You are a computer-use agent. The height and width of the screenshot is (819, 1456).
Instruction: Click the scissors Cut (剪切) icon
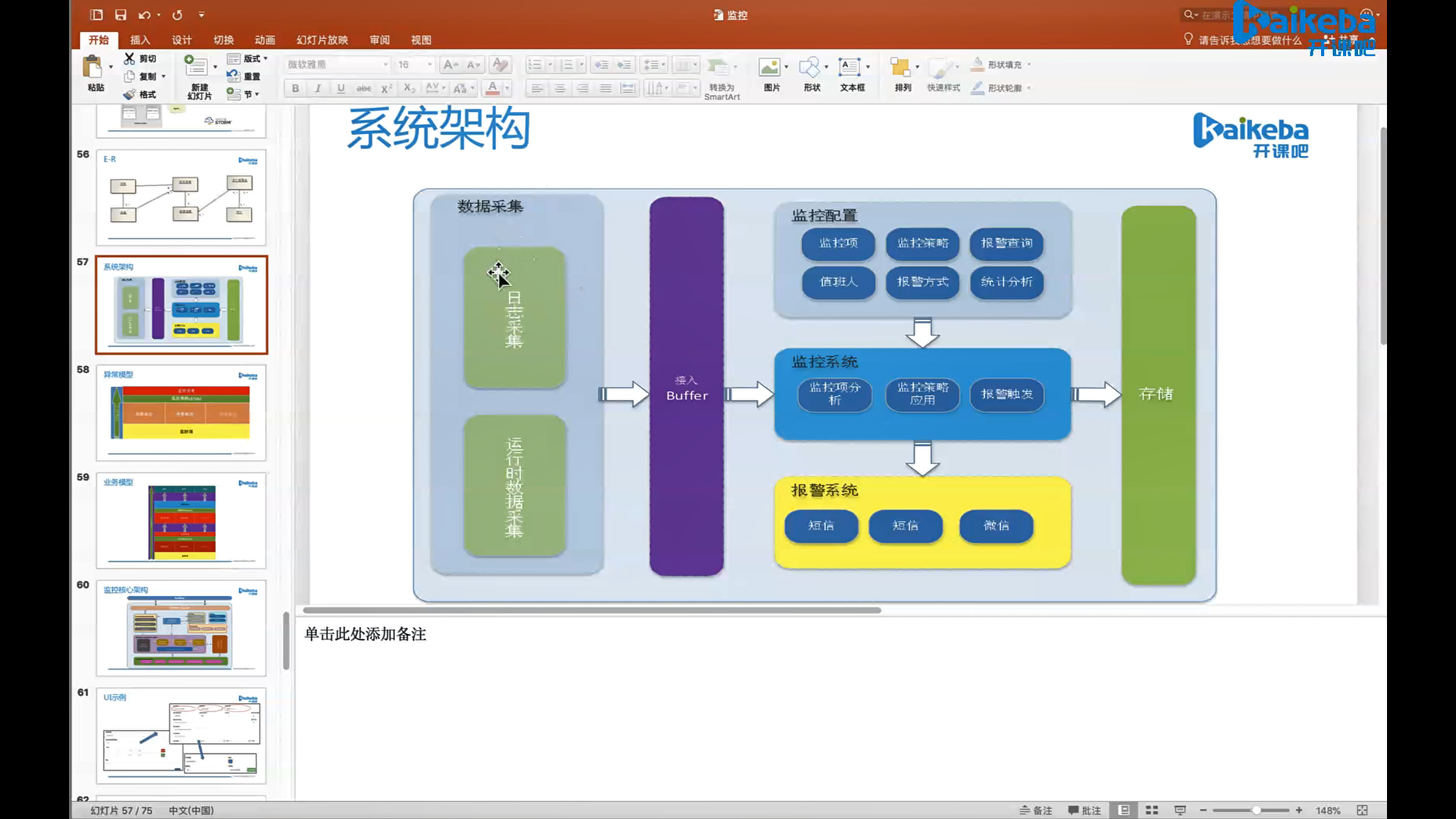[x=130, y=58]
